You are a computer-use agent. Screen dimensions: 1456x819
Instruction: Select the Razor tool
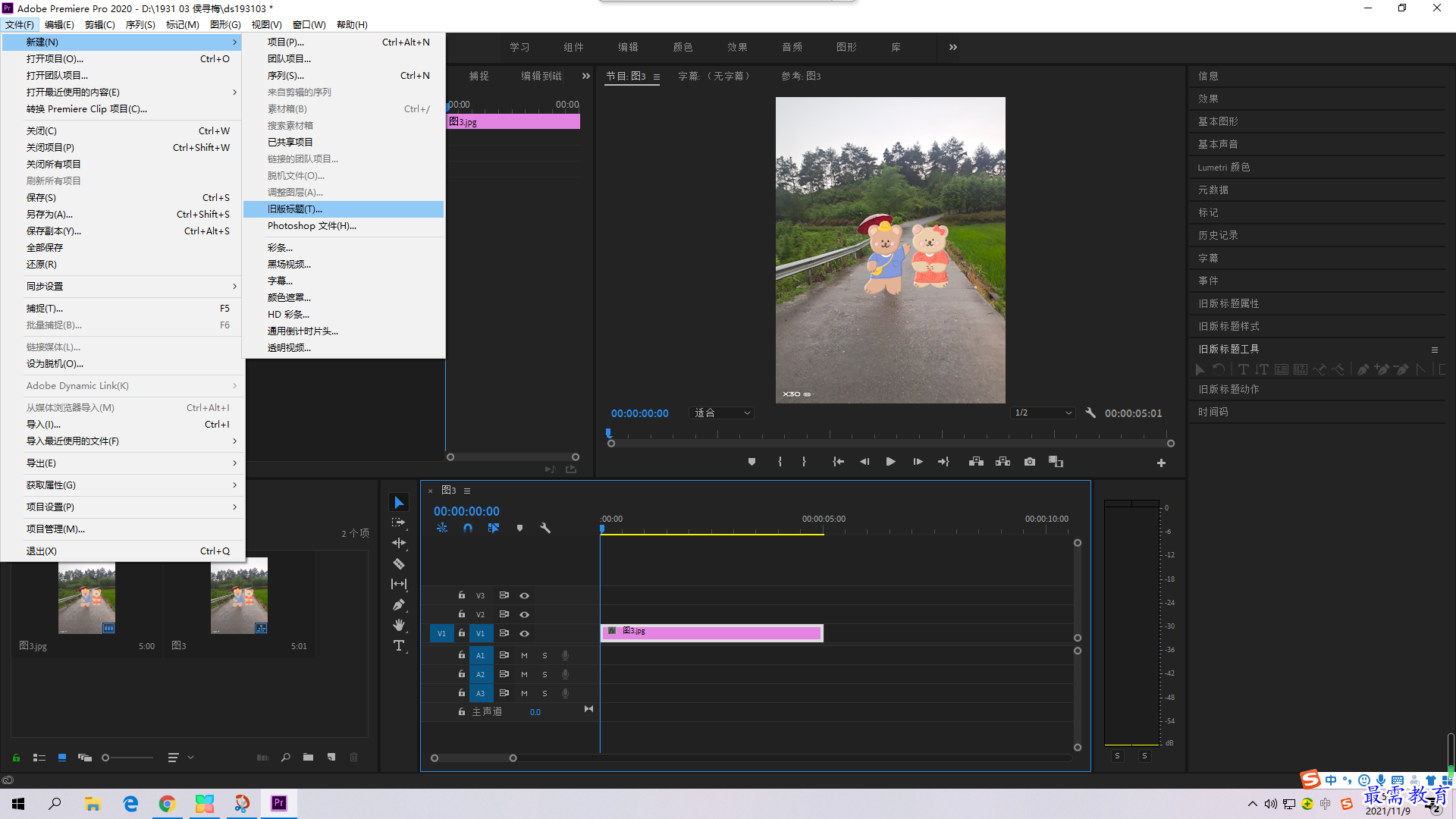[399, 563]
